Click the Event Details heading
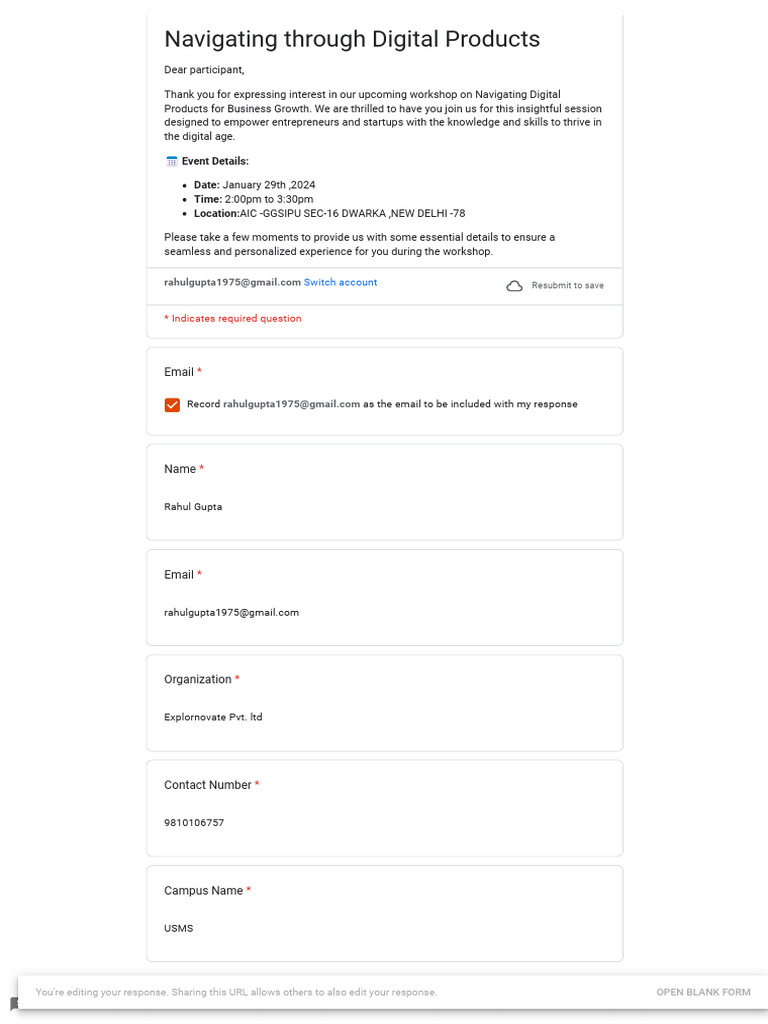The height and width of the screenshot is (1024, 768). (x=215, y=161)
